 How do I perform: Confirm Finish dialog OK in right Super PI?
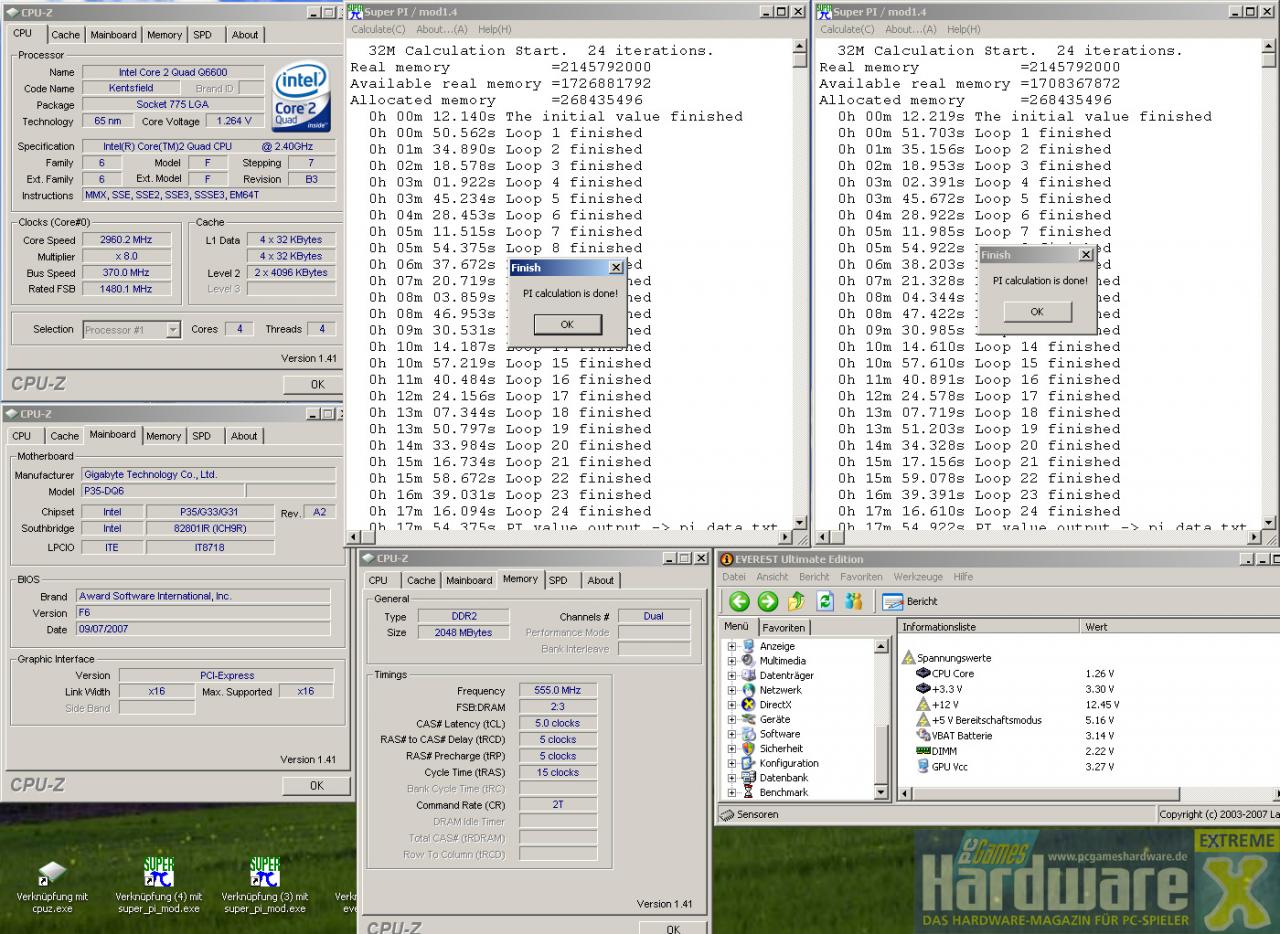tap(1036, 312)
